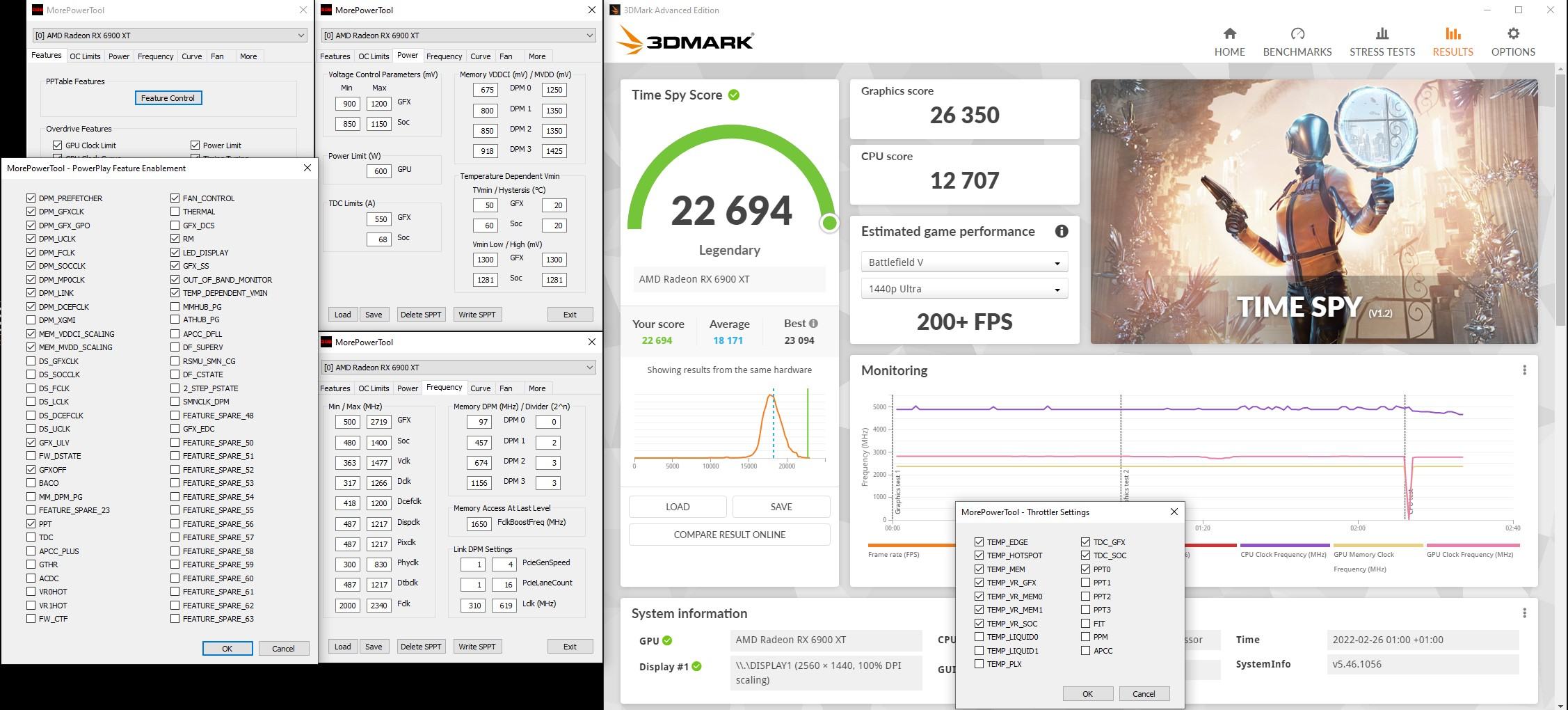Open the 3DMark HOME house icon

[x=1229, y=33]
